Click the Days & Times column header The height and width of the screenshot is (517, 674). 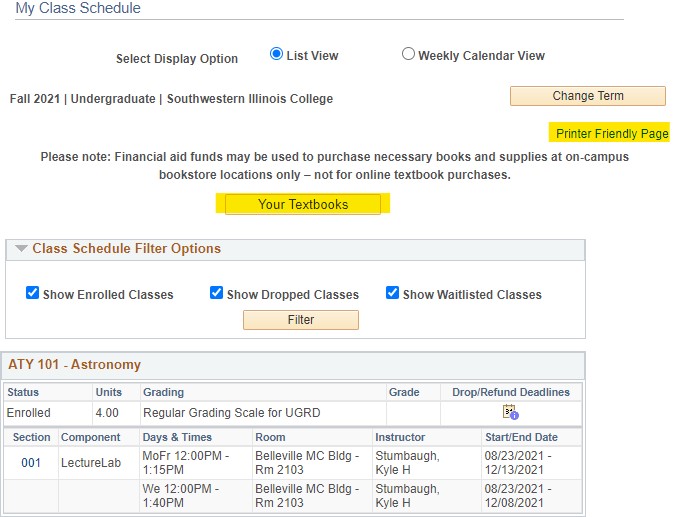point(176,437)
